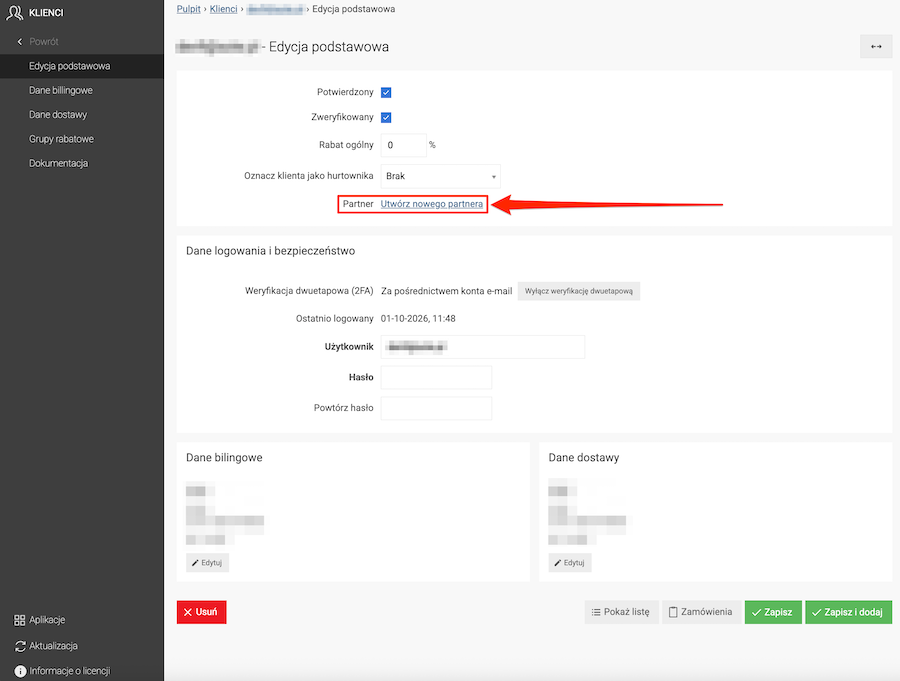Click the last login date 01-10-2026, 11:48
The image size is (900, 681).
pyautogui.click(x=418, y=319)
